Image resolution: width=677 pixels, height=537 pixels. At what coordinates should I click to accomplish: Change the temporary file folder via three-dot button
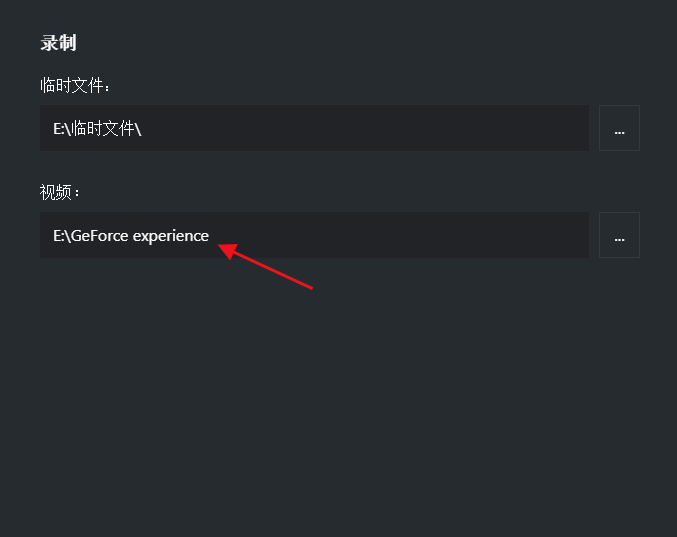point(619,128)
